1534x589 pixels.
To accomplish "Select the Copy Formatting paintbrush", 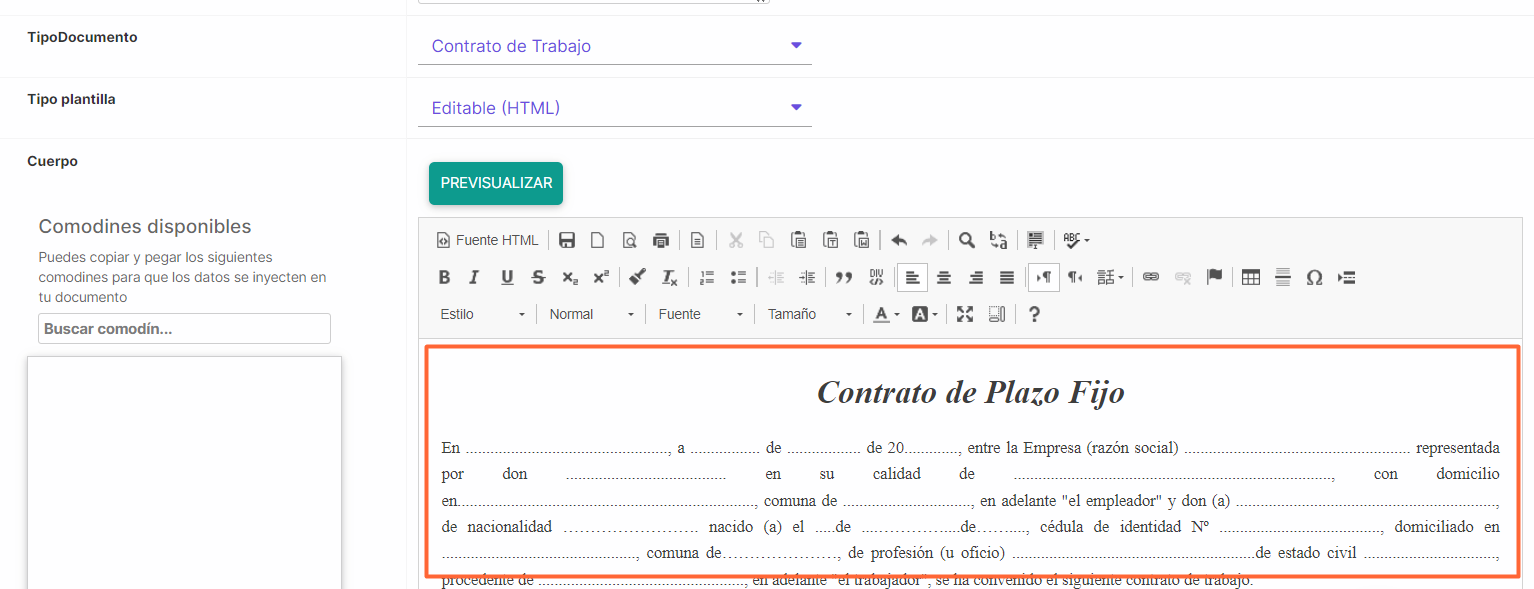I will (x=638, y=277).
